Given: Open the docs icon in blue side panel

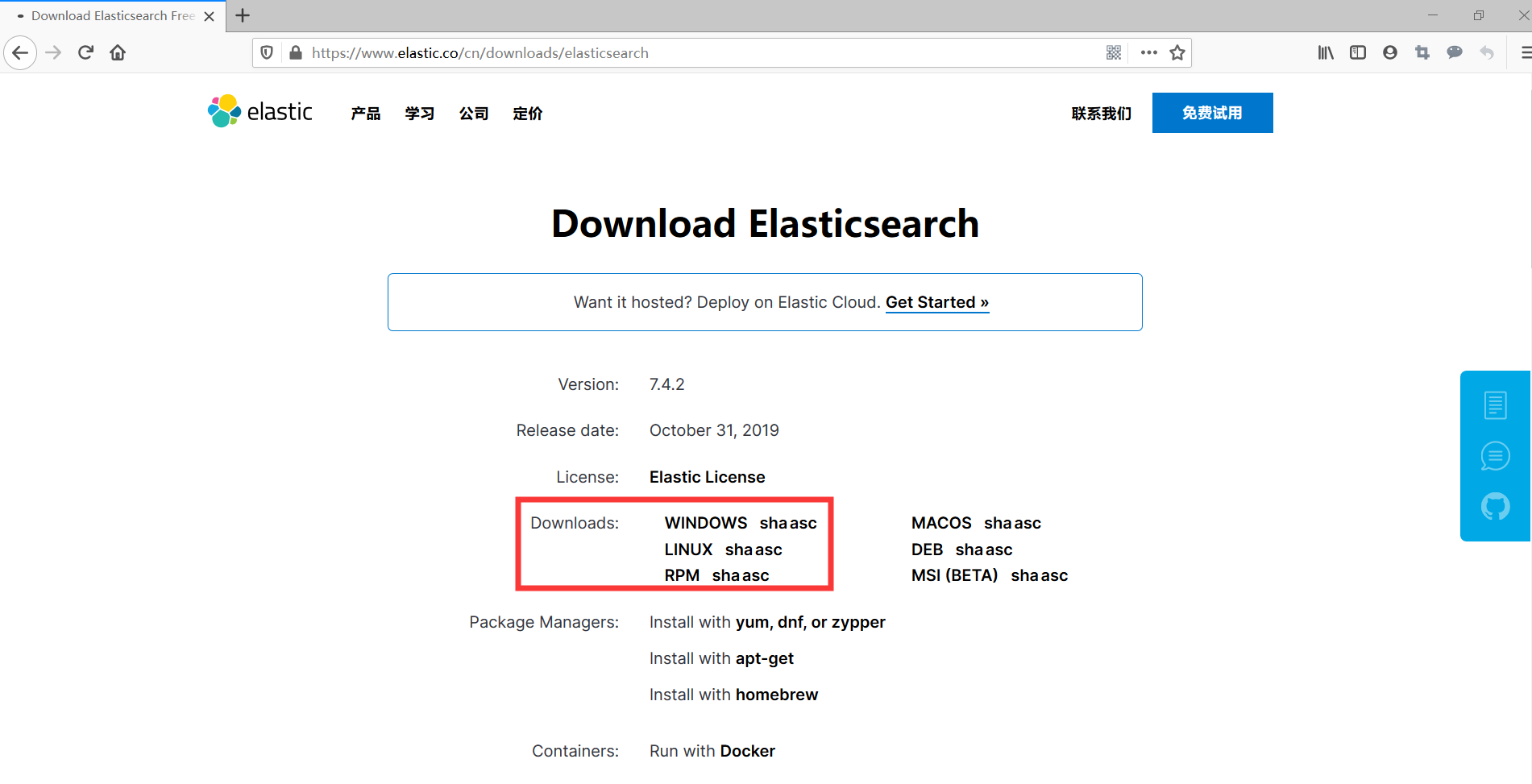Looking at the screenshot, I should click(x=1496, y=404).
